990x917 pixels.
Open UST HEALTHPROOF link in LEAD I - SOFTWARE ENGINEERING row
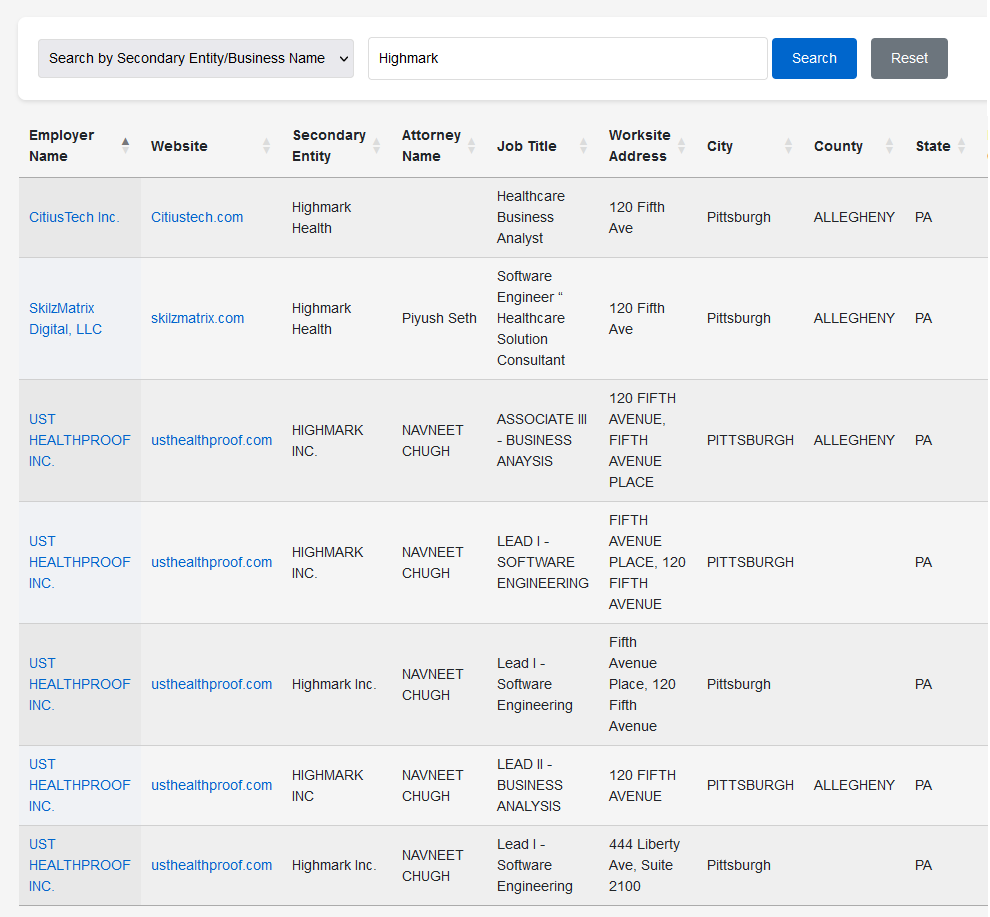(80, 562)
